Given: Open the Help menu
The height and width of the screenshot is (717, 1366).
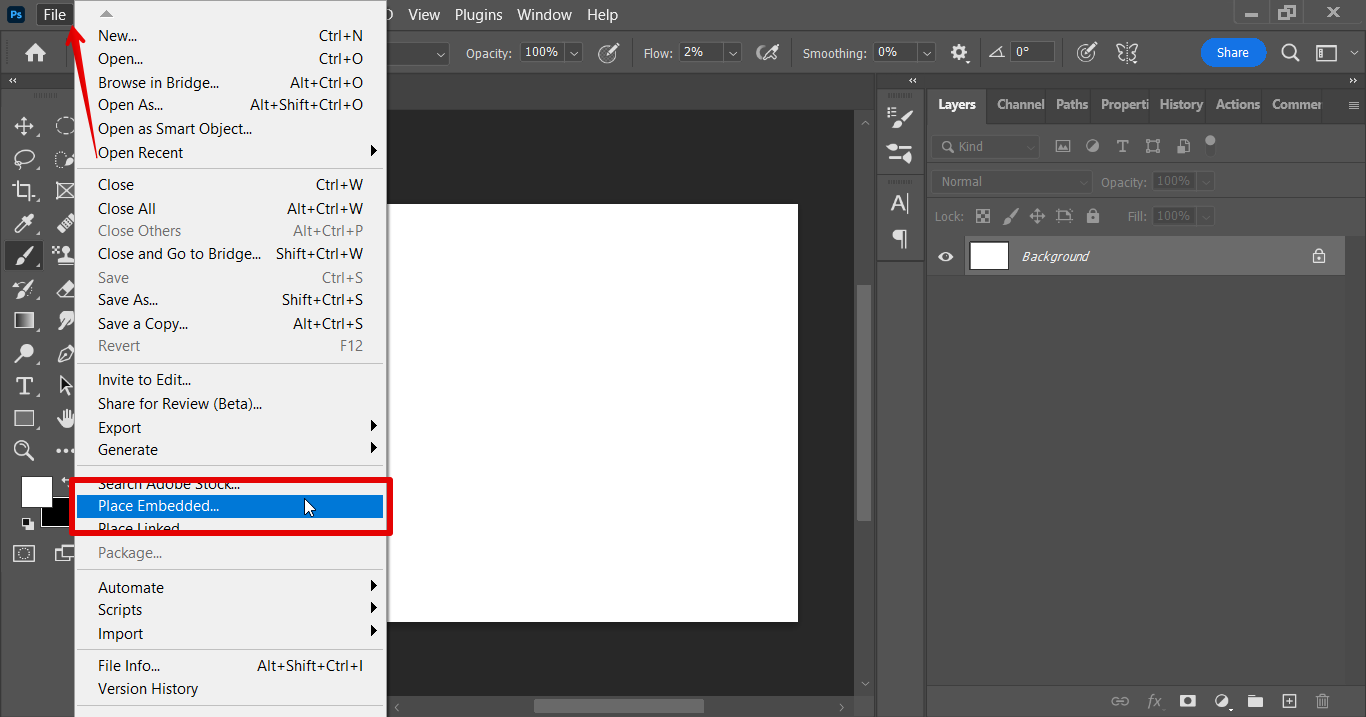Looking at the screenshot, I should 602,14.
